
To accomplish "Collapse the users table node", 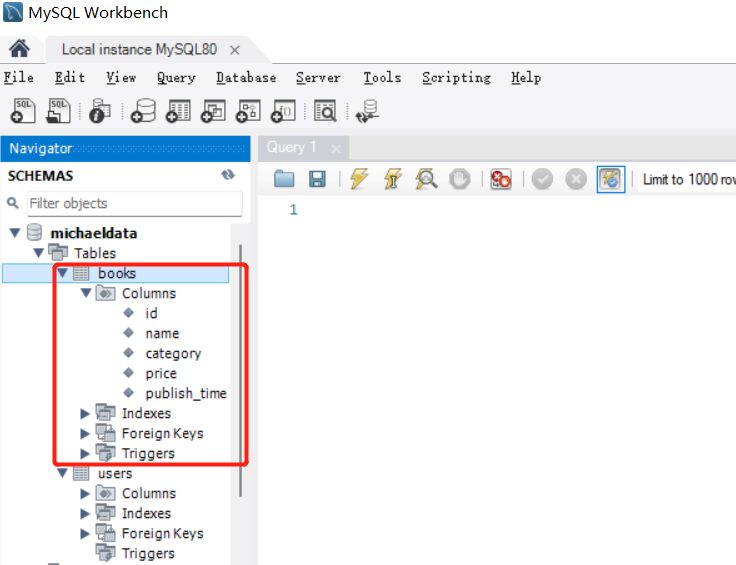I will tap(62, 473).
